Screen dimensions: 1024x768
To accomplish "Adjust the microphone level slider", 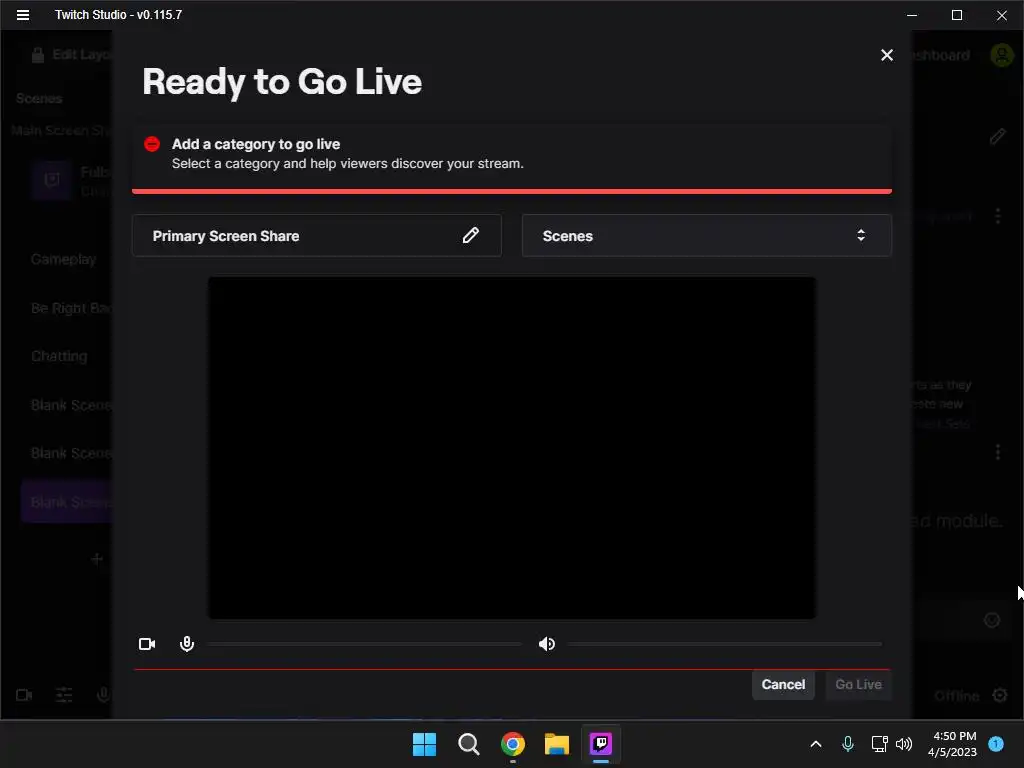I will click(x=364, y=644).
